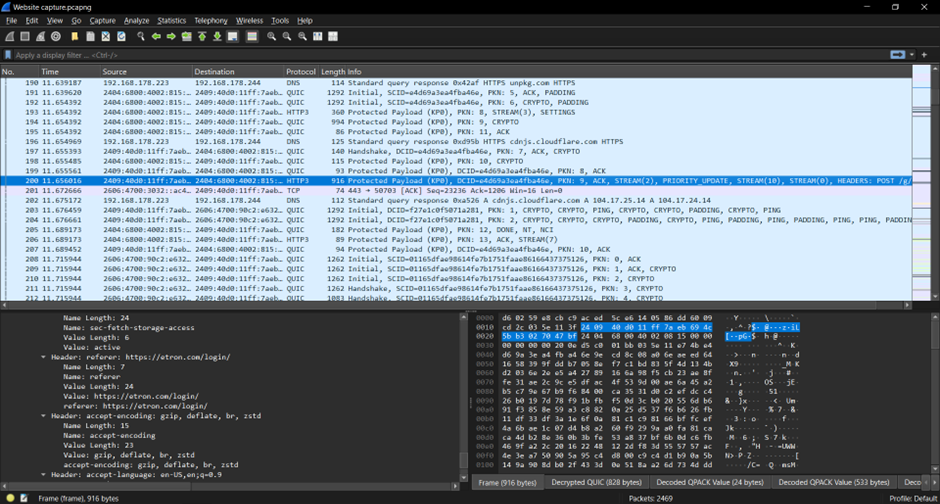Find a packet with the magnifier icon
This screenshot has height=504, width=940.
coord(141,37)
